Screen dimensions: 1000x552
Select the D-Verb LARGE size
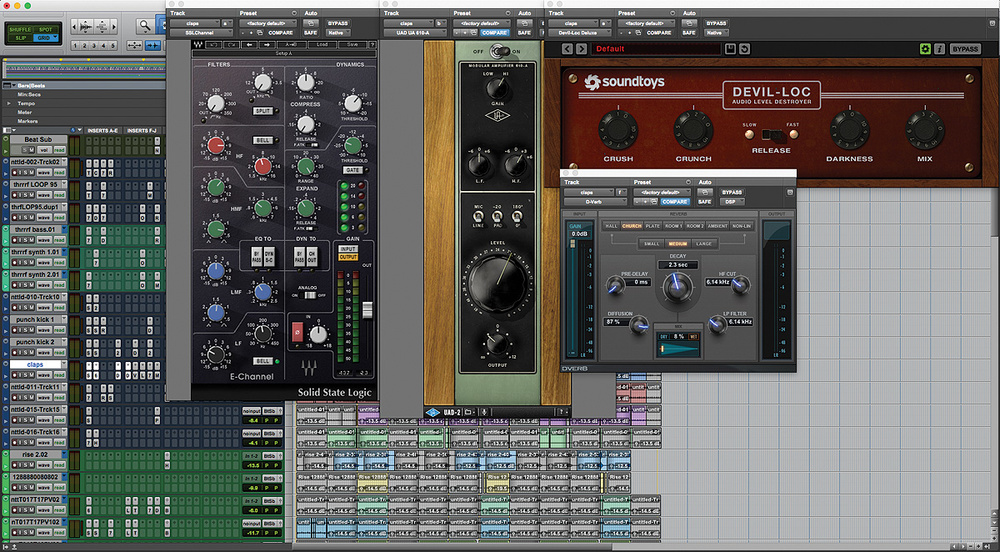(x=703, y=243)
